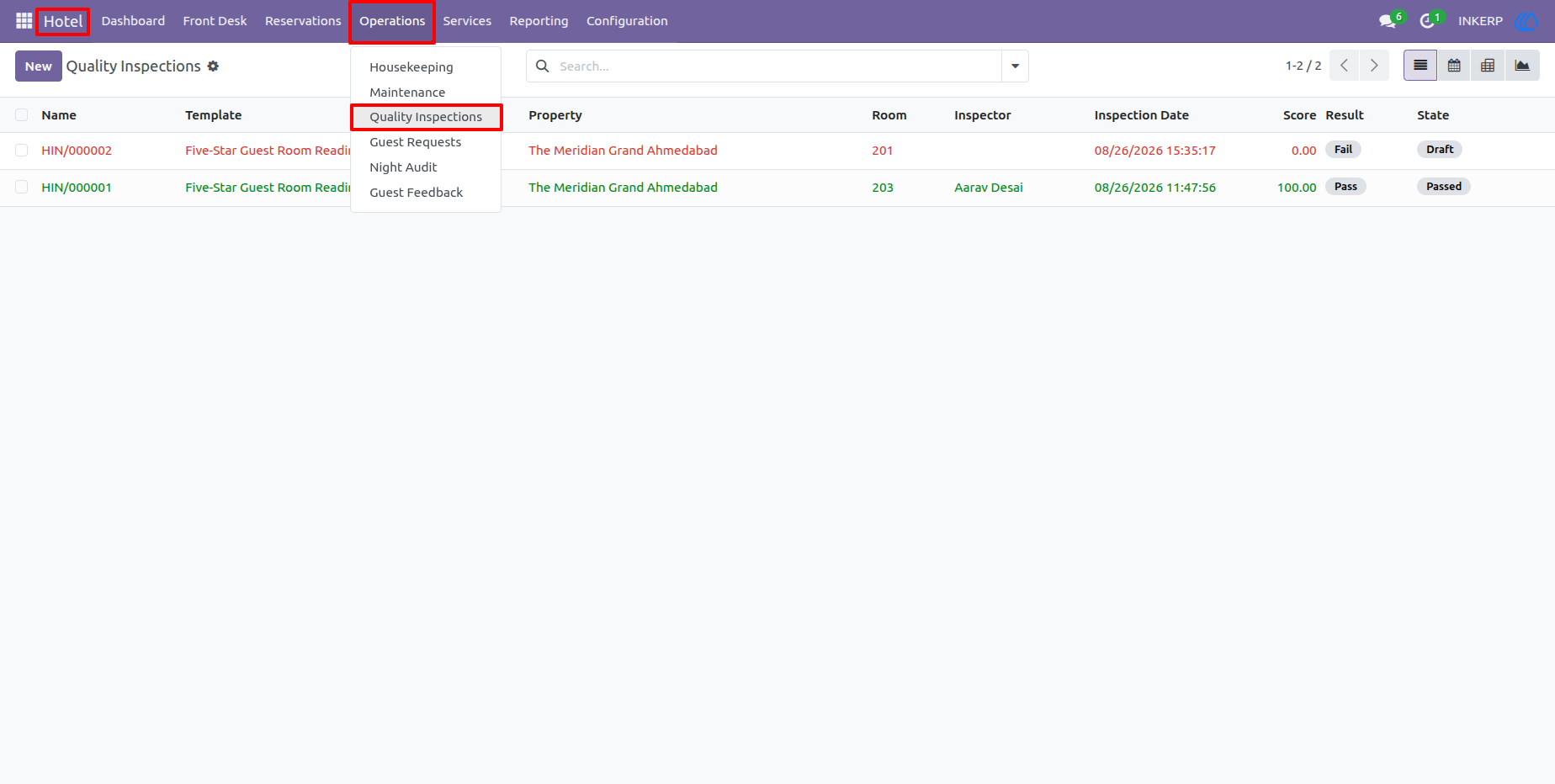Screen dimensions: 1555x784
Task: Expand the search filter options dropdown
Action: tap(1015, 66)
